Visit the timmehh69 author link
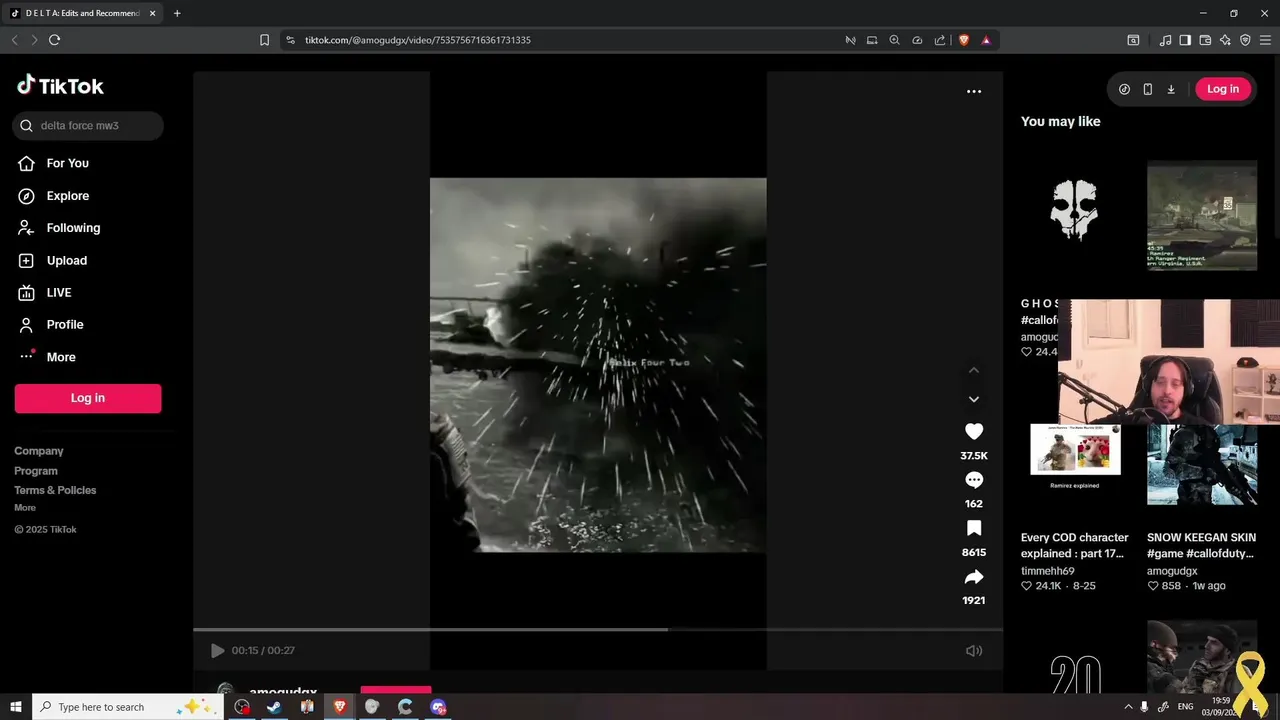Image resolution: width=1280 pixels, height=720 pixels. coord(1047,571)
